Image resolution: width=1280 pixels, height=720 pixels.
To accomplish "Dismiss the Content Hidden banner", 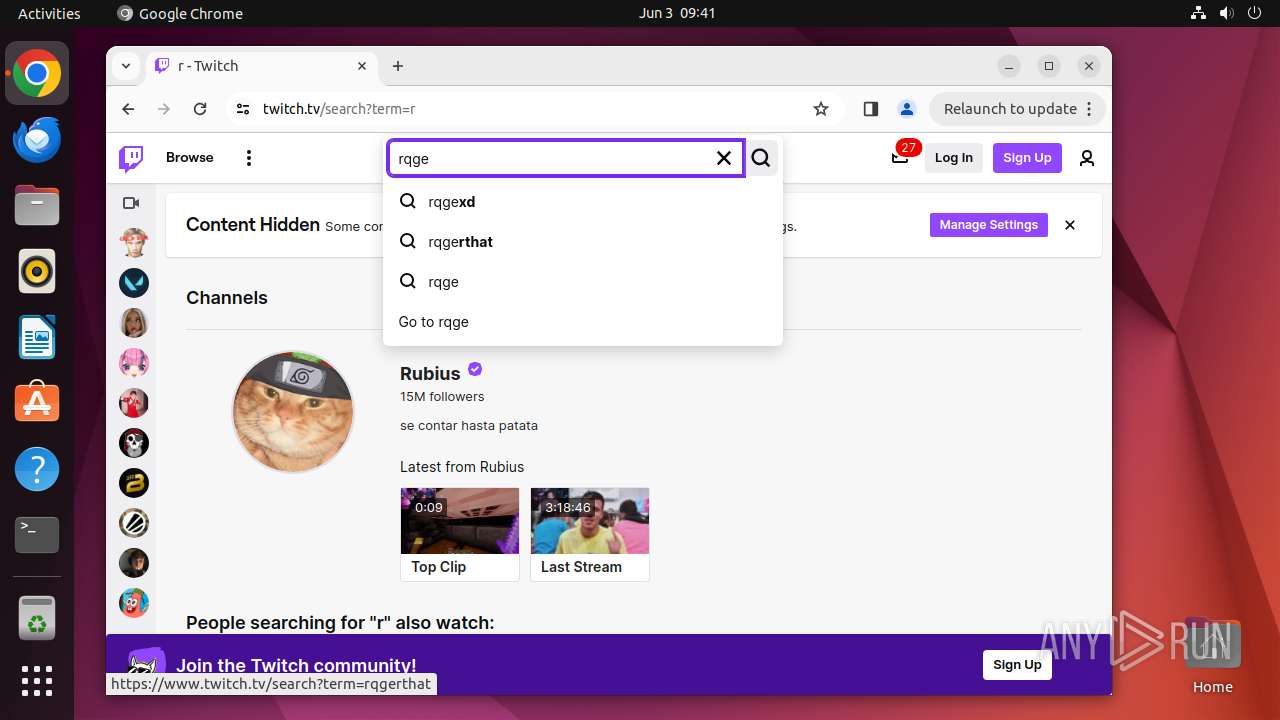I will [1070, 225].
